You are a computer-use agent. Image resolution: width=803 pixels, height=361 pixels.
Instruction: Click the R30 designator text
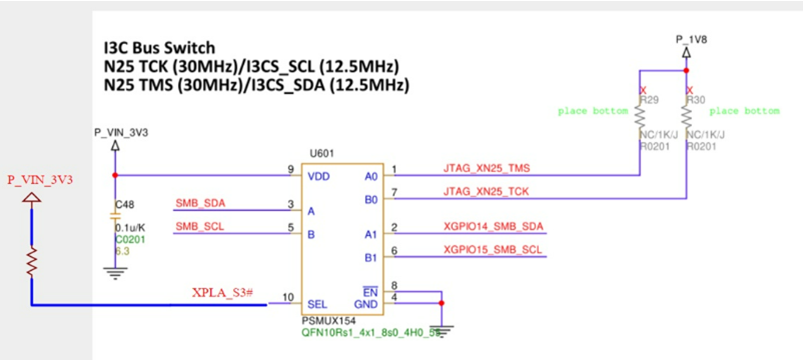pos(696,100)
